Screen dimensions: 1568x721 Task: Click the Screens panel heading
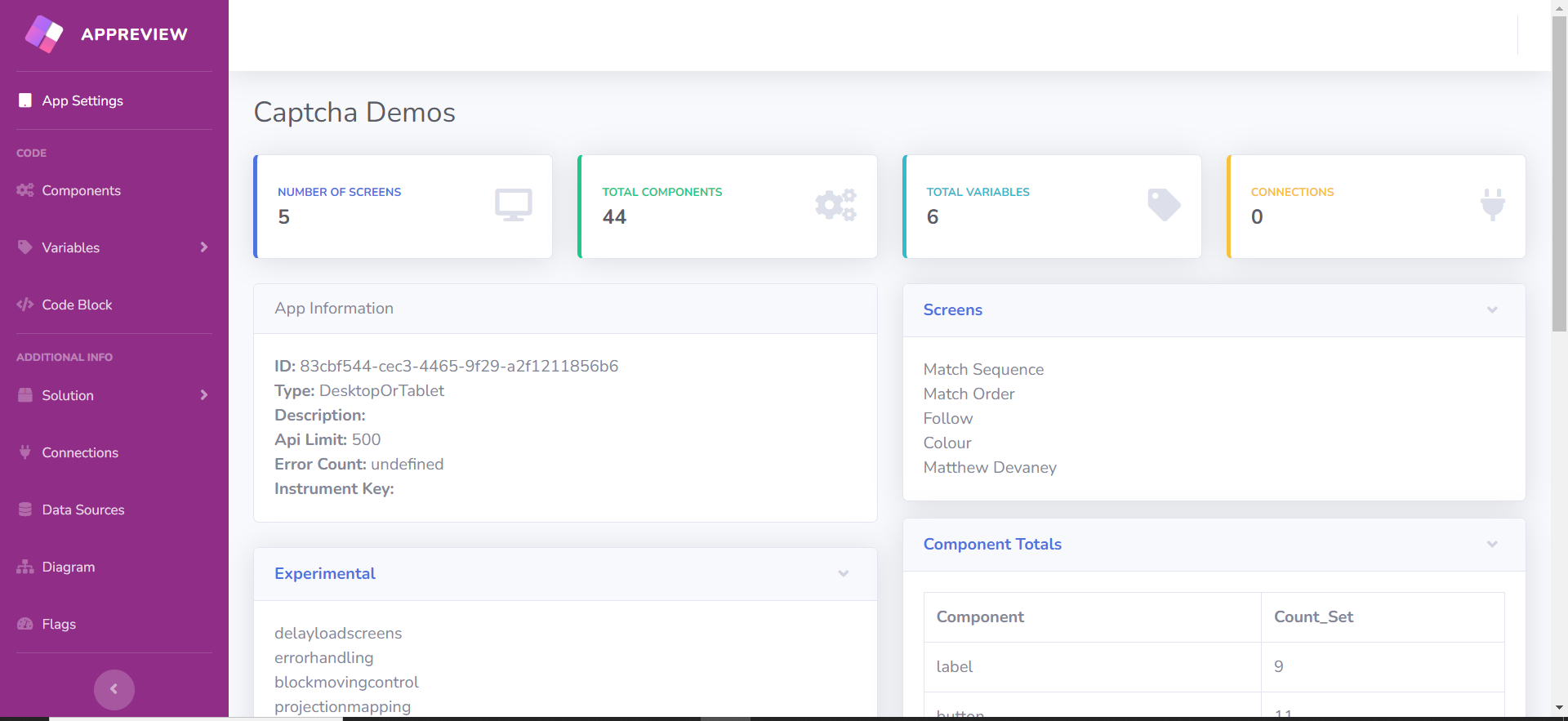952,310
